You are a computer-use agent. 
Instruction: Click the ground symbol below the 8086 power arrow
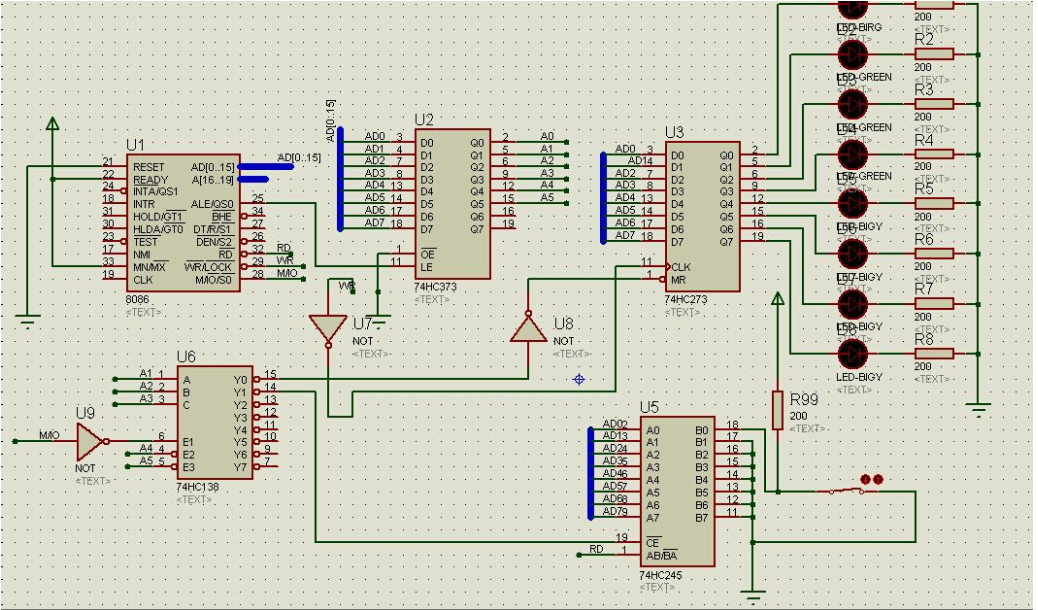pyautogui.click(x=28, y=319)
